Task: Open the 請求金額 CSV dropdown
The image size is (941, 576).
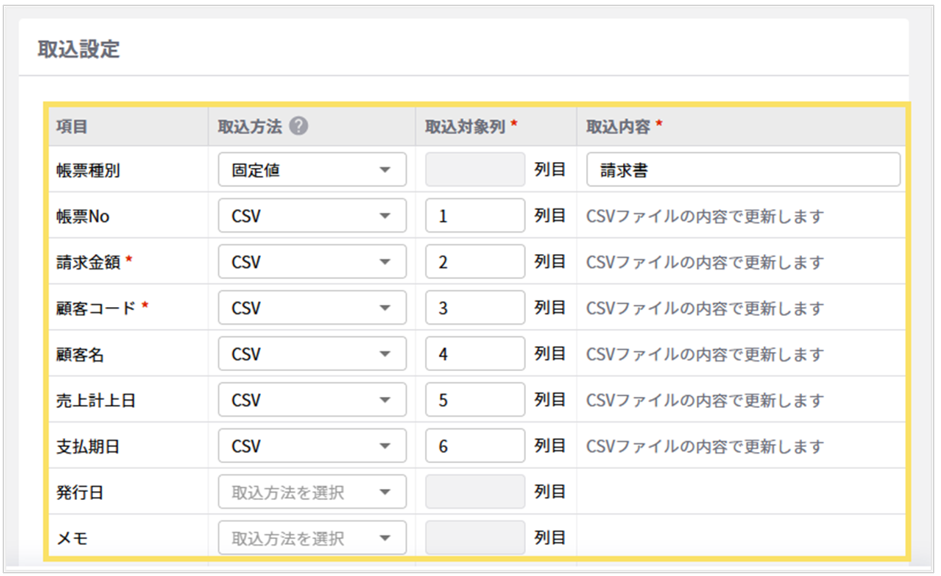Action: pos(311,261)
